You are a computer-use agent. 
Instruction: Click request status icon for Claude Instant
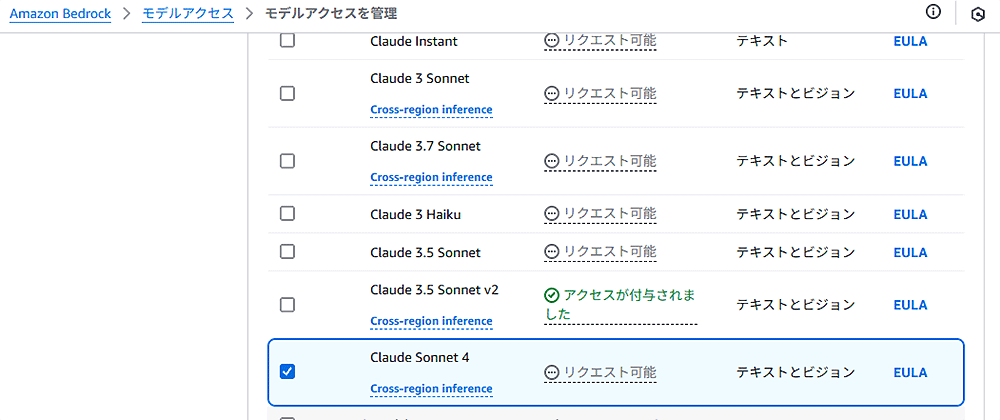[551, 41]
